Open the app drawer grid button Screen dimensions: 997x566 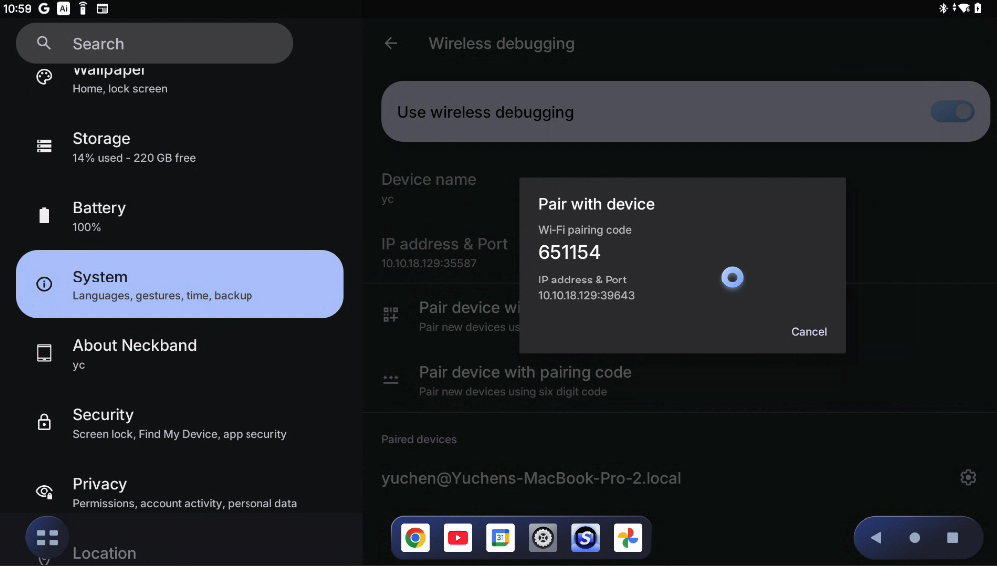[x=47, y=537]
